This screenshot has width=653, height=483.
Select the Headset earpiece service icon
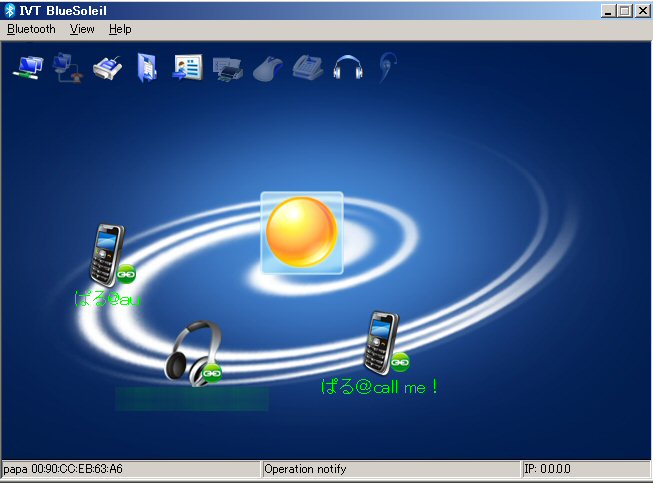[387, 67]
